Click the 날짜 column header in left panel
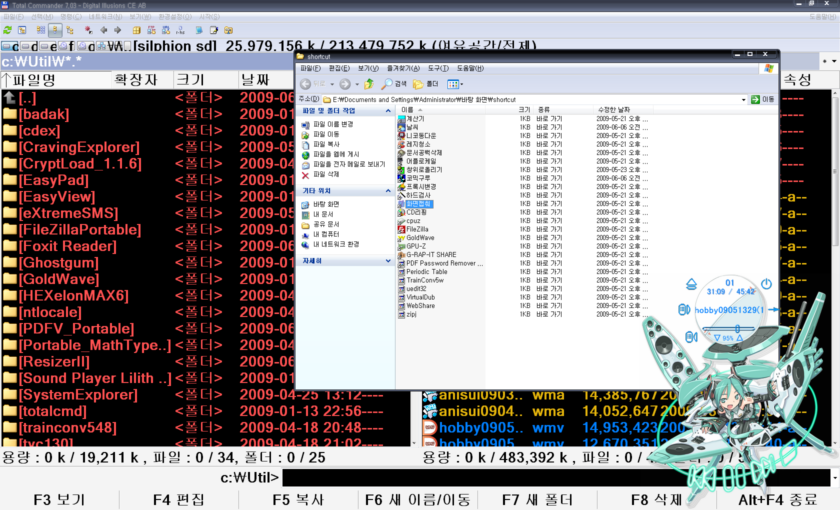840x510 pixels. pyautogui.click(x=266, y=80)
